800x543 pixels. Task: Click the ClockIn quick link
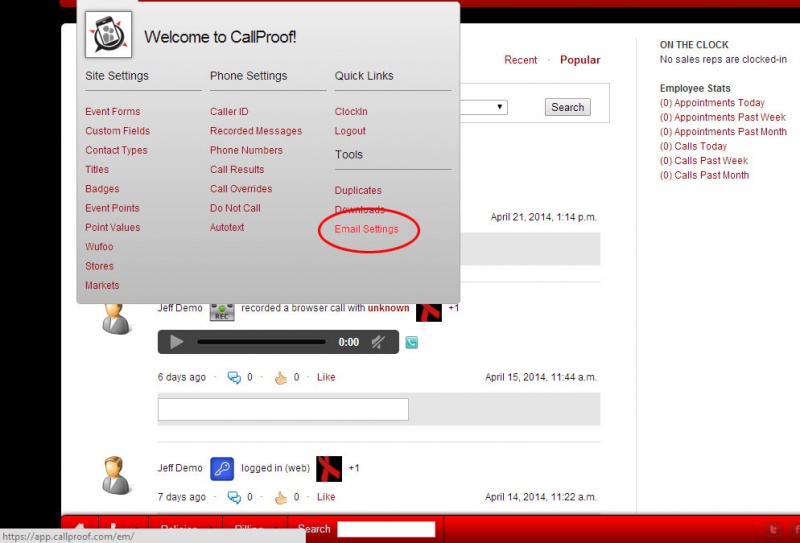pos(351,111)
